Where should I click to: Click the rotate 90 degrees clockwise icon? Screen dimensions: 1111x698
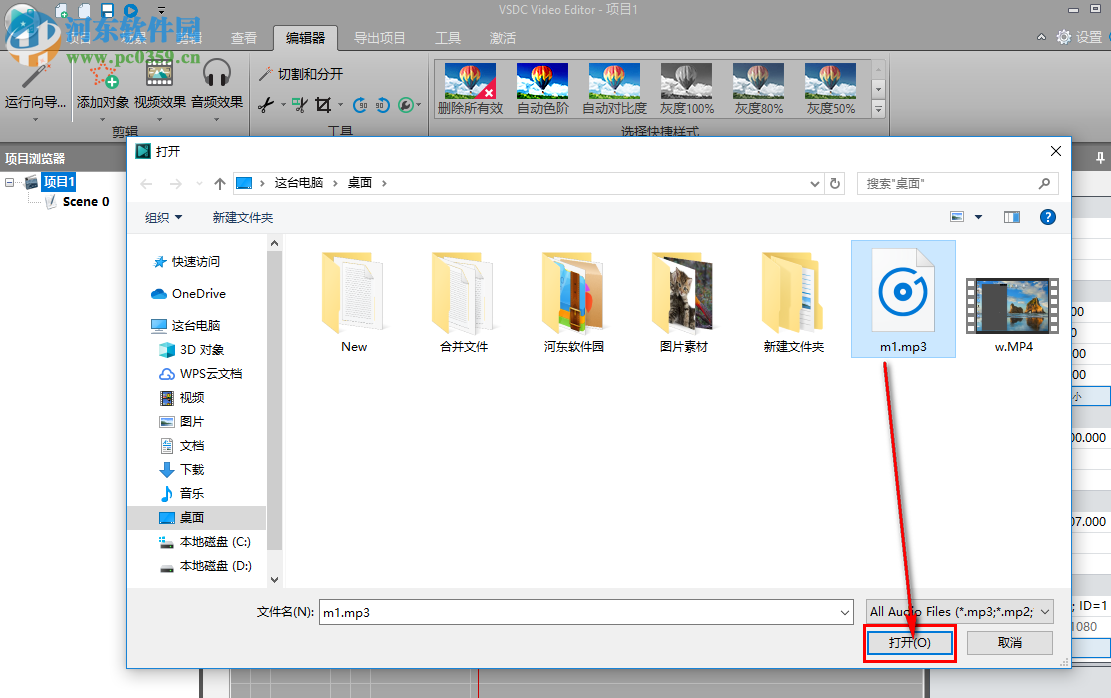360,104
